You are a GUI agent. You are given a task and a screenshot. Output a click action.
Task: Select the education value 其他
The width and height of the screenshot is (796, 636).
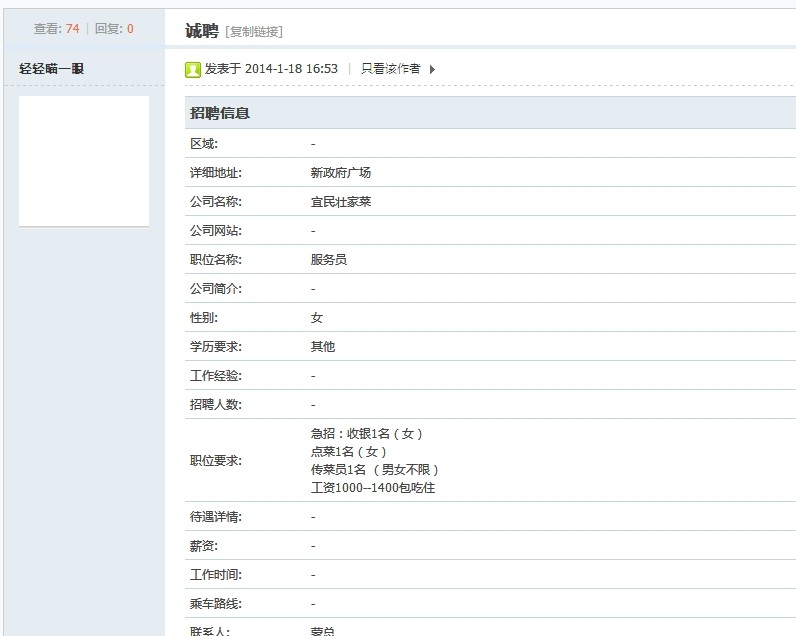323,347
